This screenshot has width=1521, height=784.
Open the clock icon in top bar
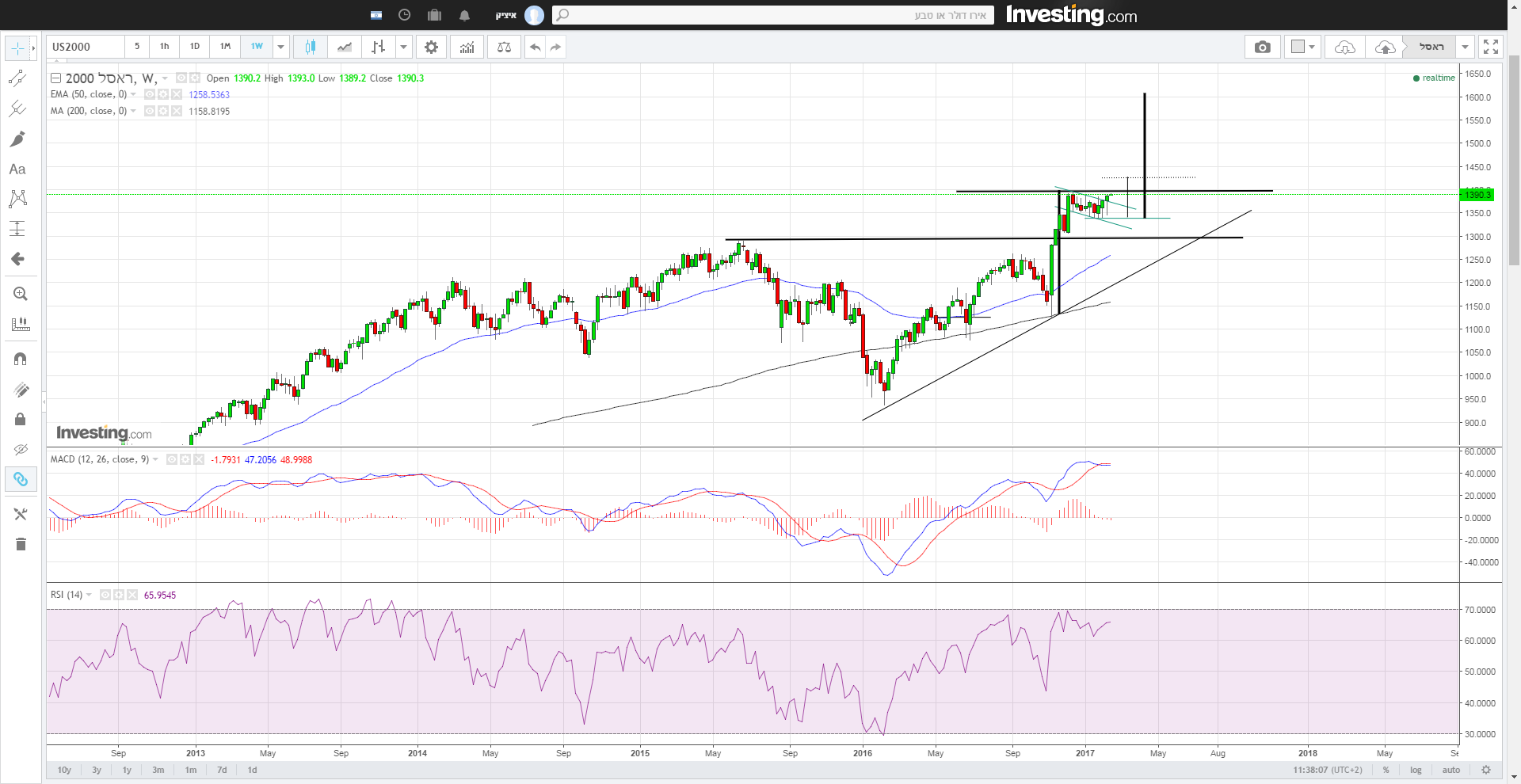(x=404, y=15)
